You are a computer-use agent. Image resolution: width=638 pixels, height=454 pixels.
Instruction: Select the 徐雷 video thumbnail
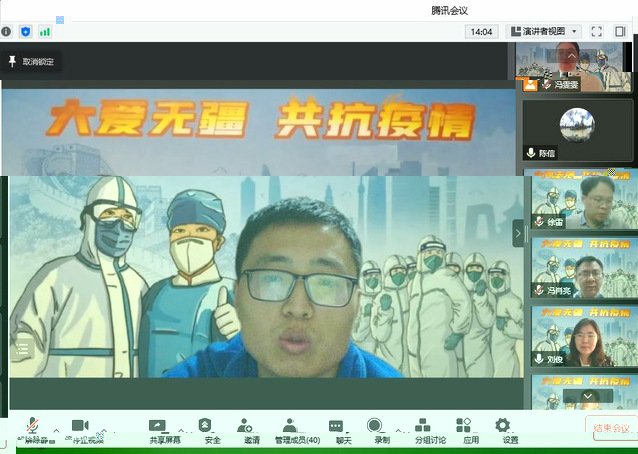click(x=584, y=199)
